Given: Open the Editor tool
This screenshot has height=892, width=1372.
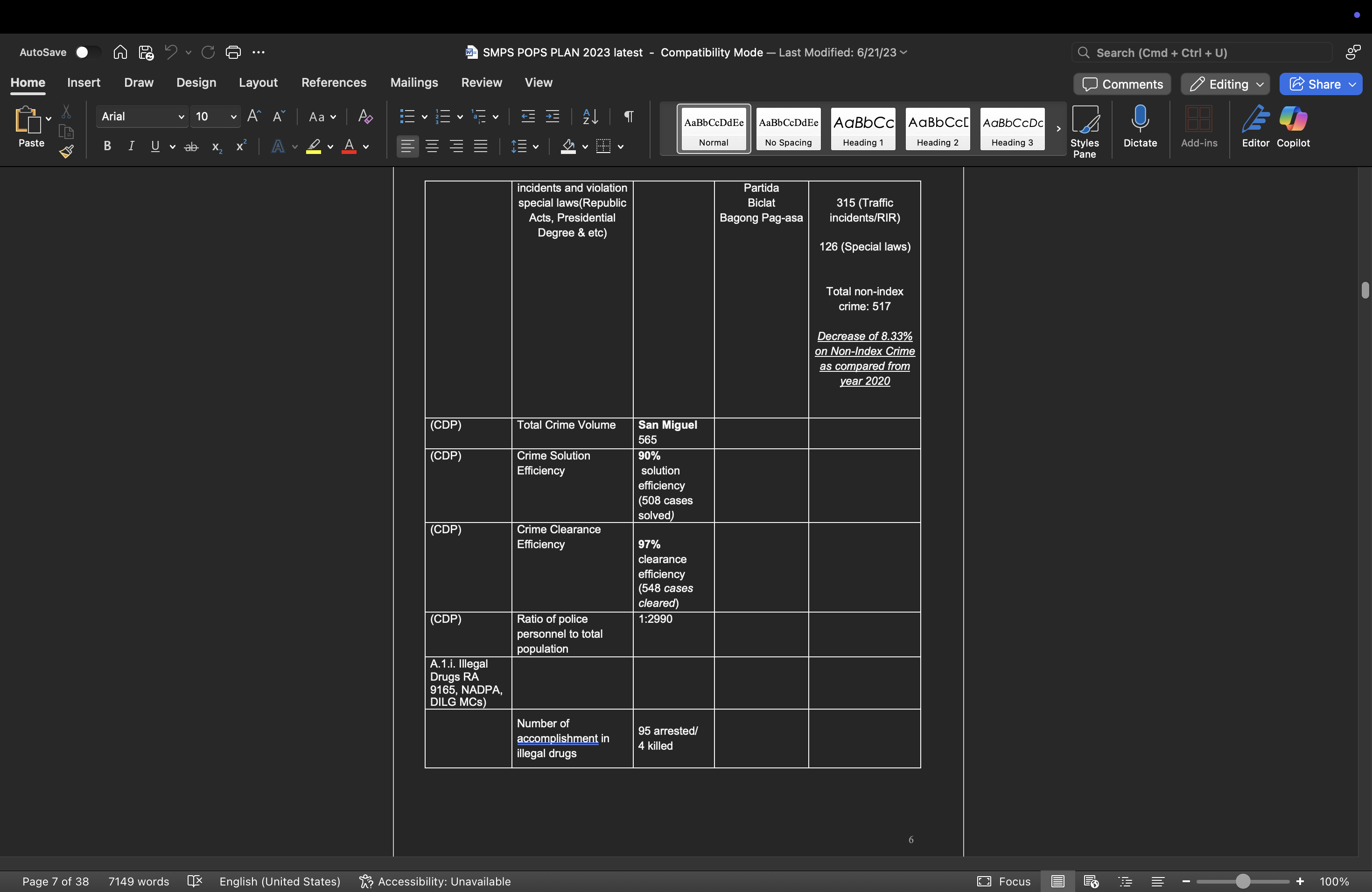Looking at the screenshot, I should click(x=1255, y=126).
